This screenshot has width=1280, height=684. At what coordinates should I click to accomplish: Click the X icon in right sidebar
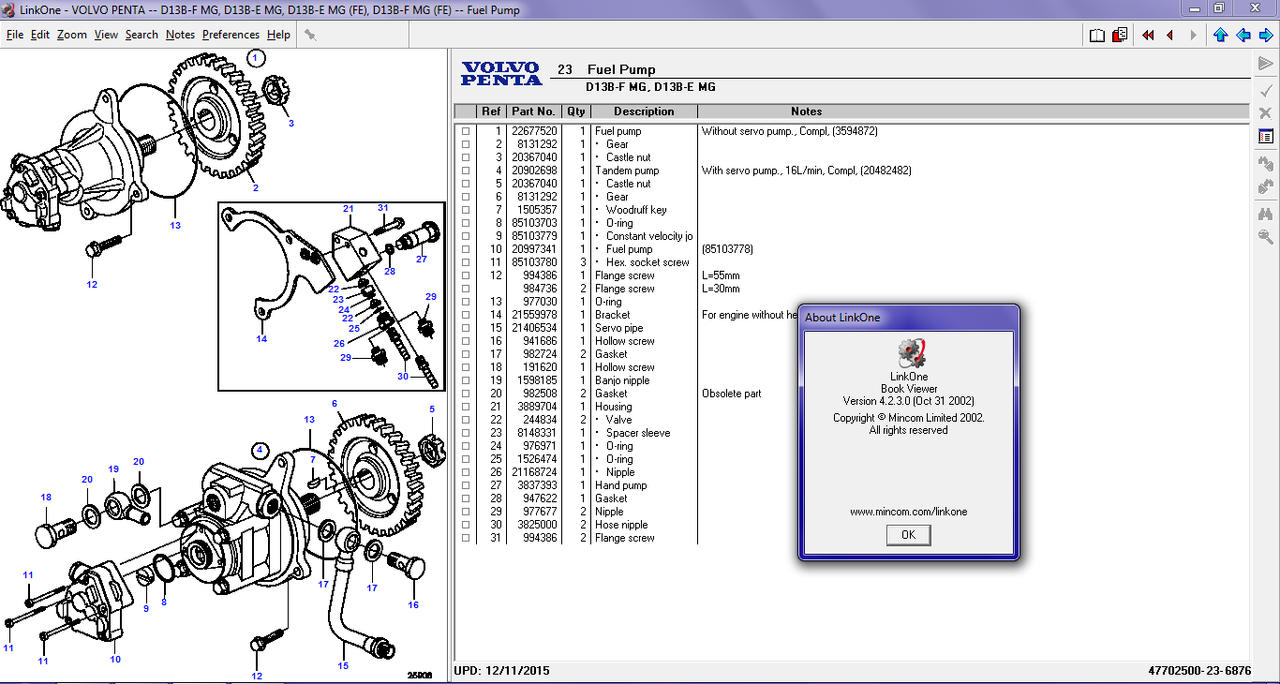[x=1265, y=113]
